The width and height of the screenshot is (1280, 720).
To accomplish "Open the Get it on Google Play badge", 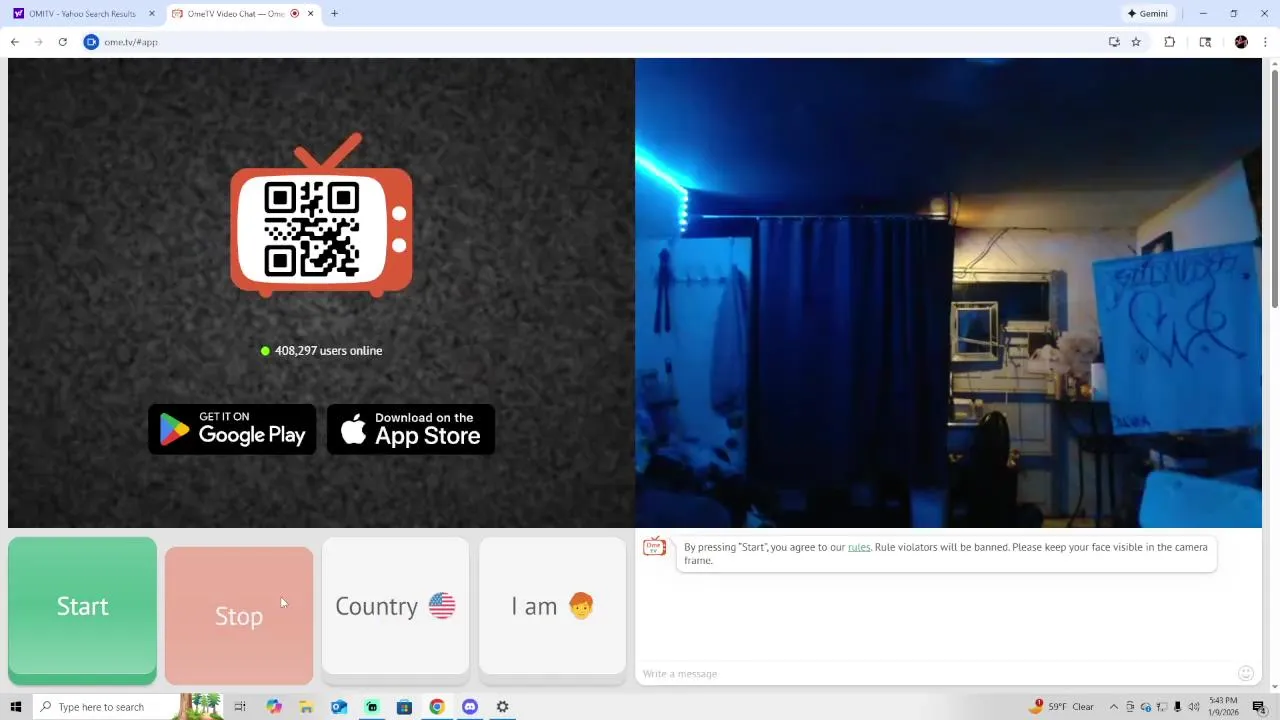I will (x=232, y=429).
